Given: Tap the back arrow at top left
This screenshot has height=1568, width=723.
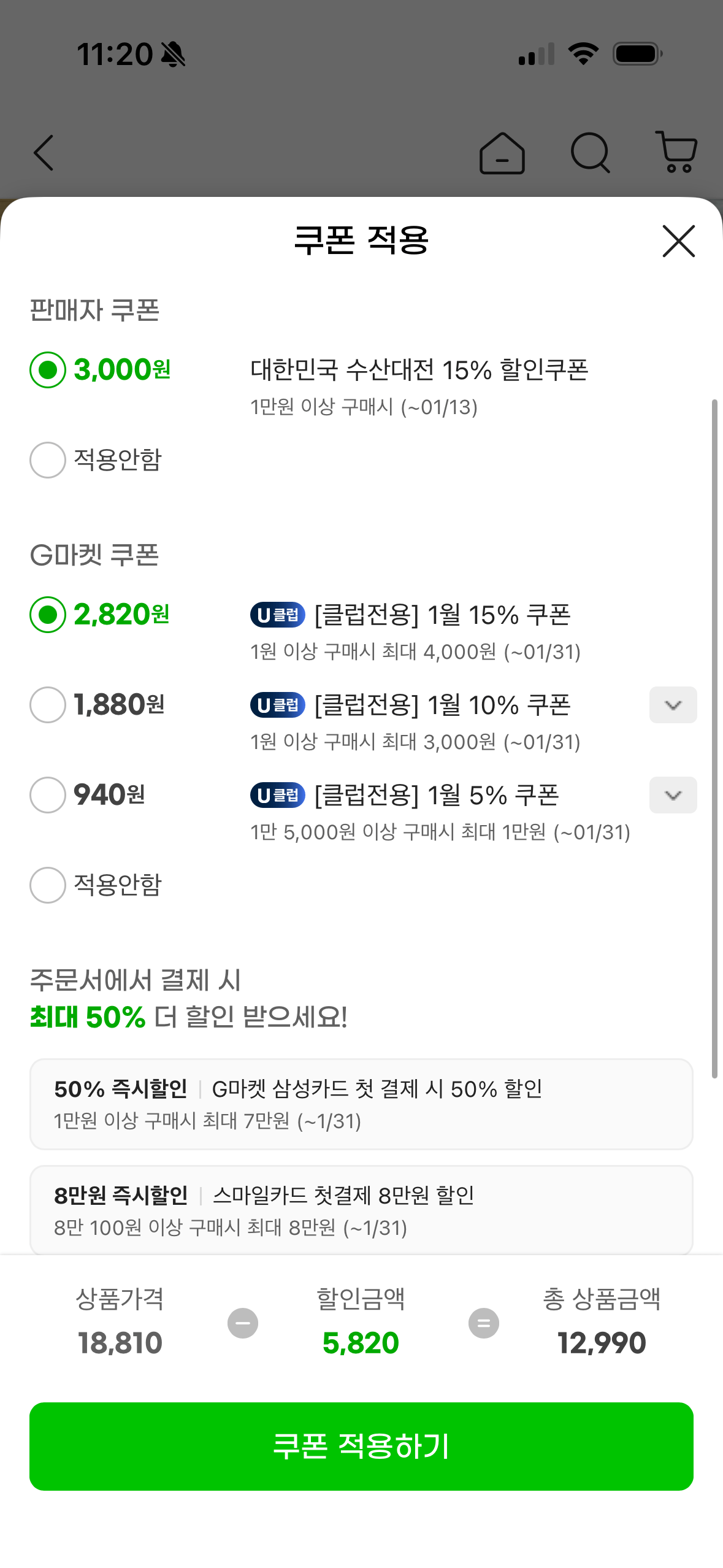Looking at the screenshot, I should (44, 153).
